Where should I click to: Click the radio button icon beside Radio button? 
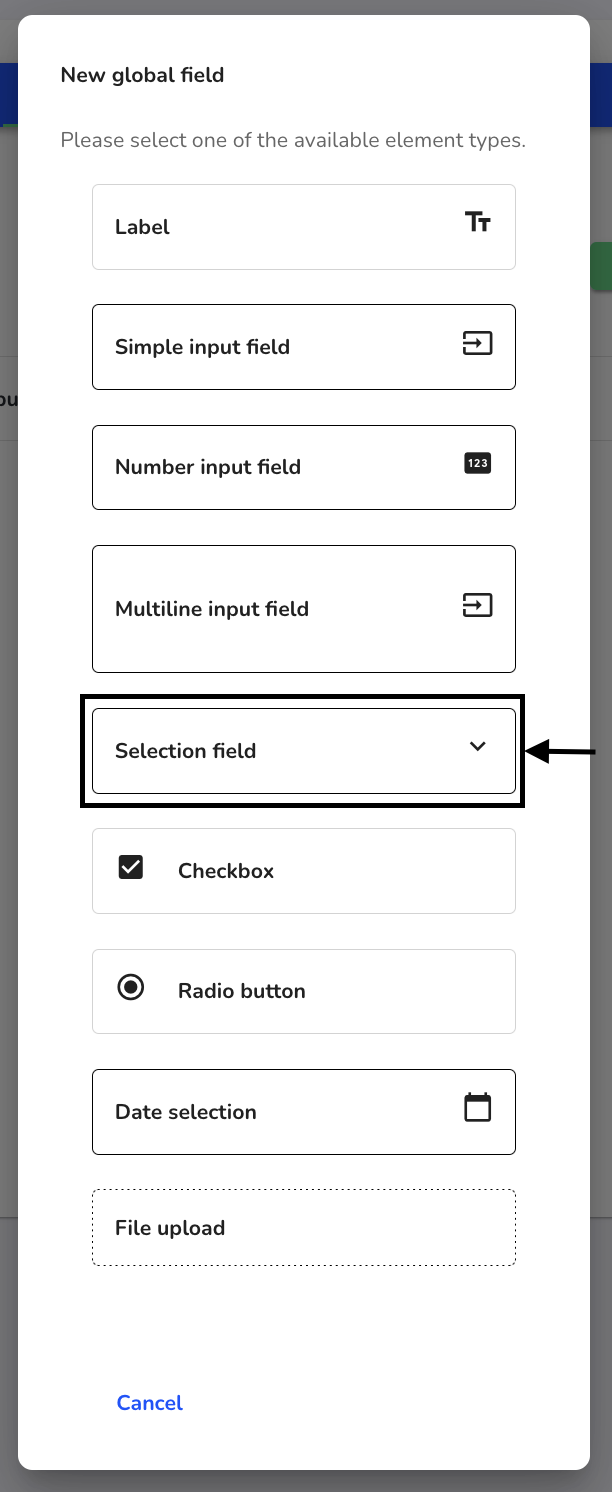click(131, 988)
